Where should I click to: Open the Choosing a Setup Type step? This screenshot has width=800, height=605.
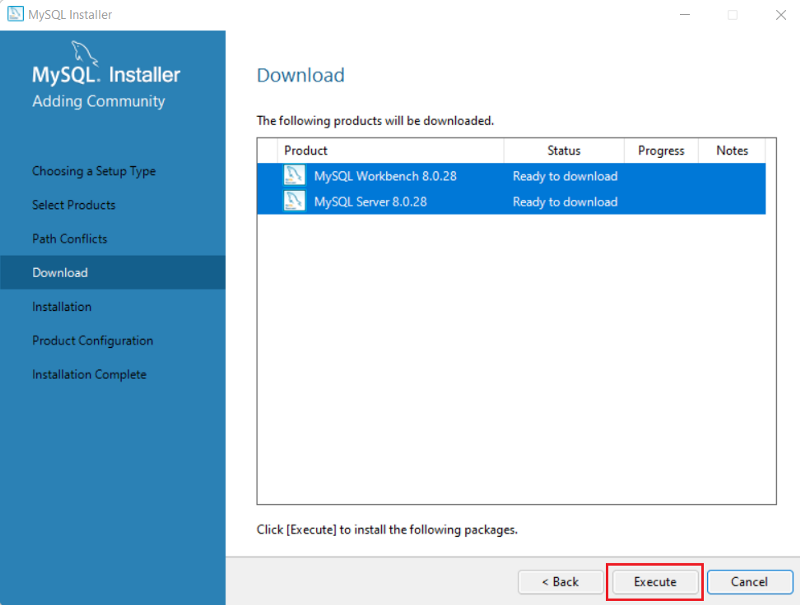pyautogui.click(x=94, y=171)
